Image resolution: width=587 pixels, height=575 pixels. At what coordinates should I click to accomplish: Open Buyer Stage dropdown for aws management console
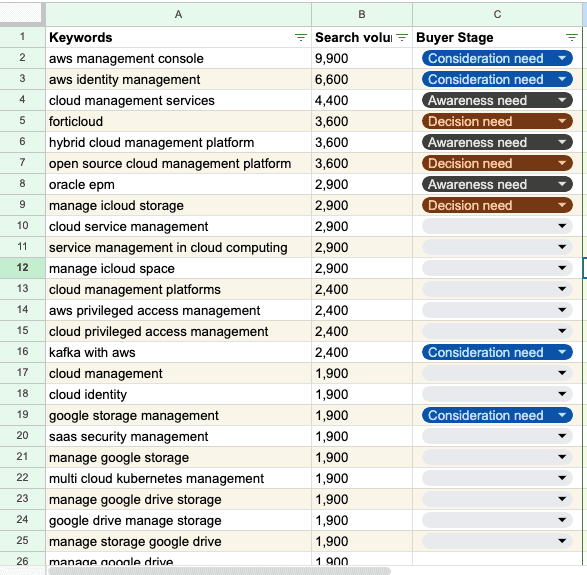(x=497, y=58)
